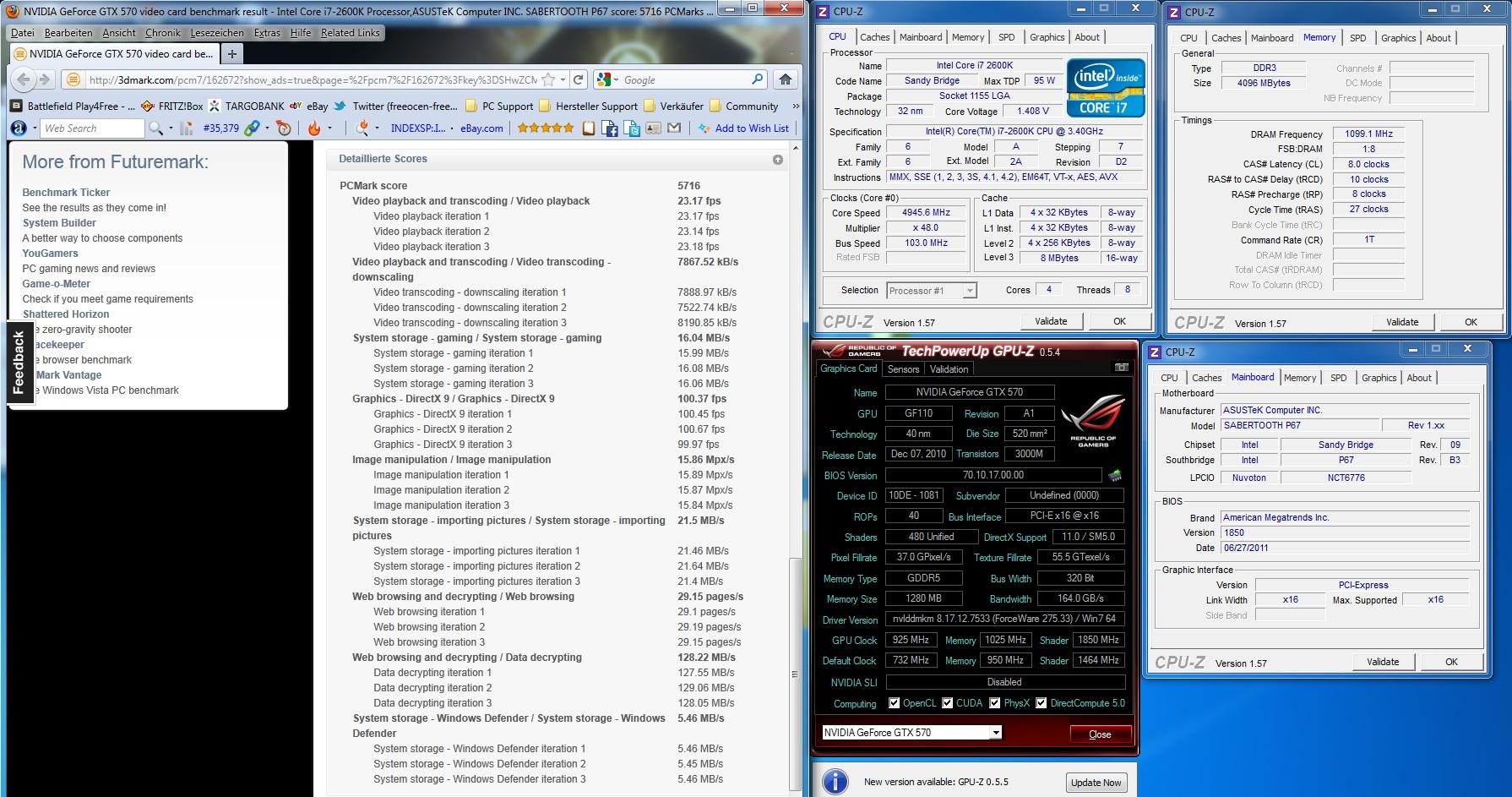Click the five-star rating in toolbar
The width and height of the screenshot is (1512, 797).
pyautogui.click(x=546, y=128)
